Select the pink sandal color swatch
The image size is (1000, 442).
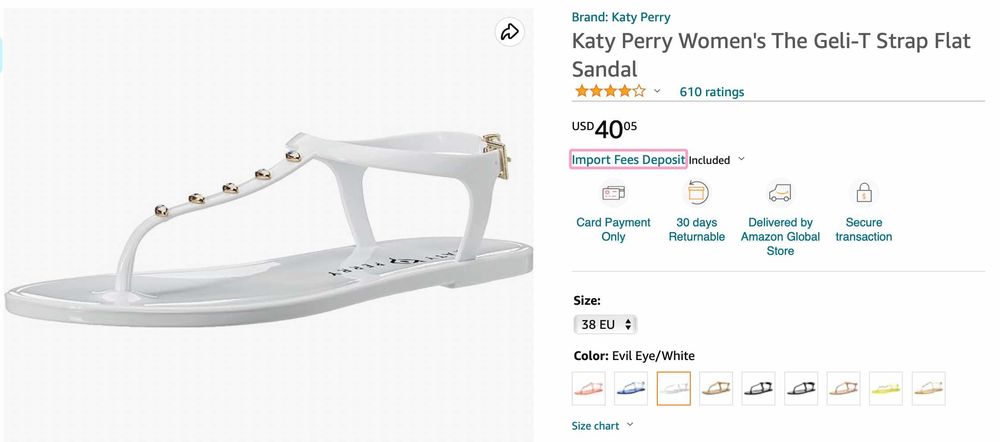click(x=588, y=388)
